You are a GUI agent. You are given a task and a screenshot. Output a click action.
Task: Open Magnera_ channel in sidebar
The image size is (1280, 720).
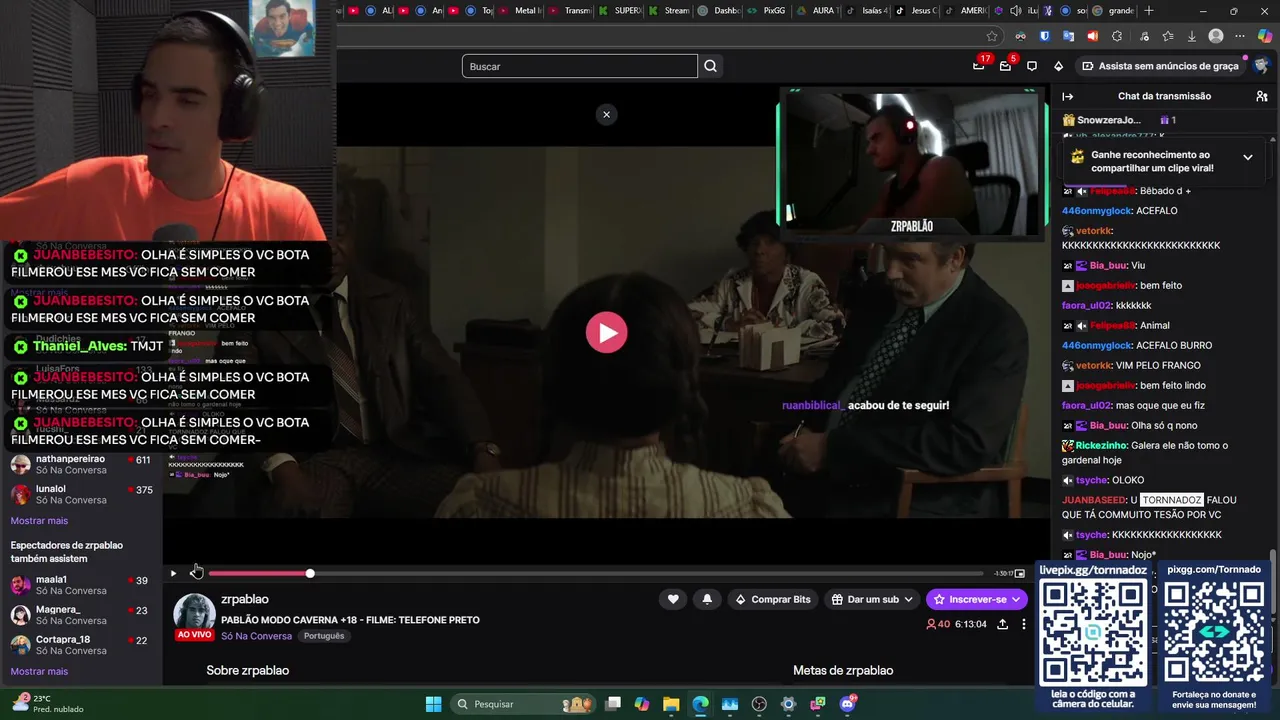point(81,615)
